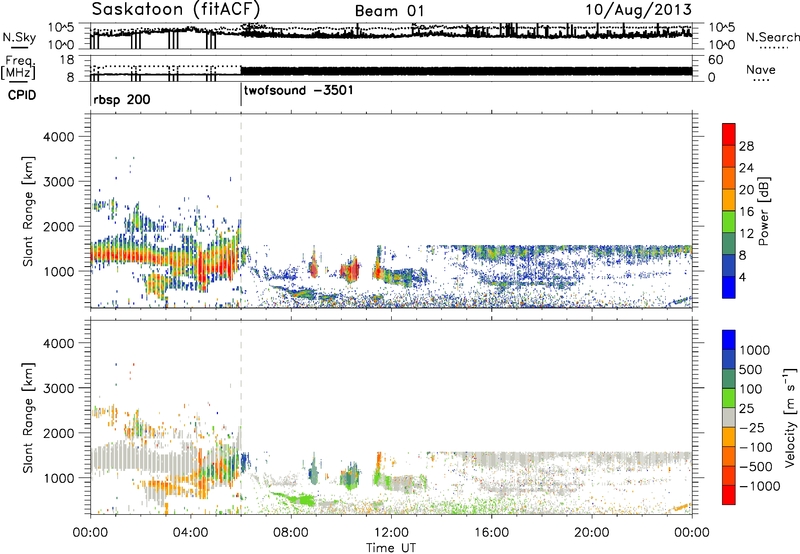The width and height of the screenshot is (800, 554).
Task: Click 'Slant Range [km]' label of velocity panel
Action: point(28,418)
